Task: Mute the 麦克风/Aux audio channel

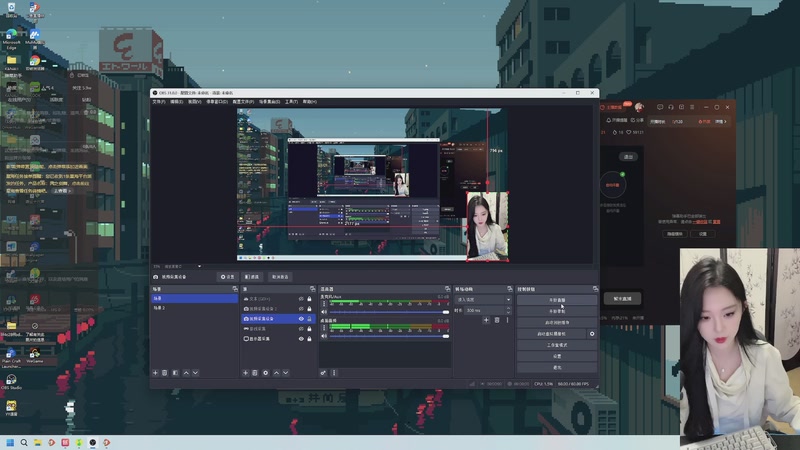Action: coord(324,312)
